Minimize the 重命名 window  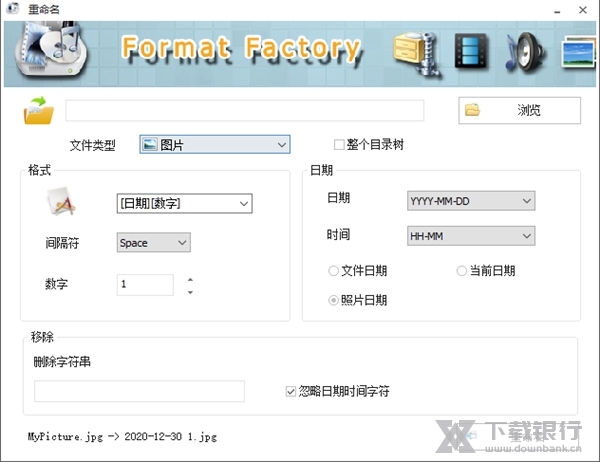(x=557, y=10)
